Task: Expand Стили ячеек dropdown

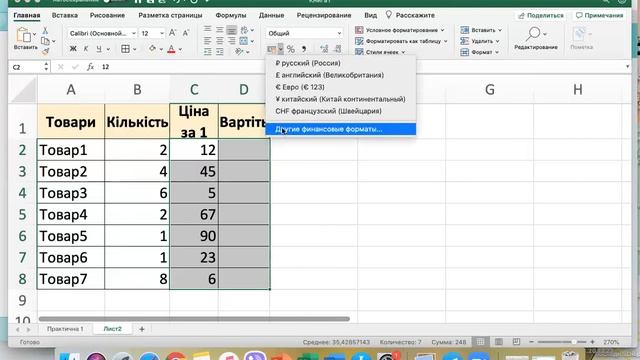Action: click(403, 52)
